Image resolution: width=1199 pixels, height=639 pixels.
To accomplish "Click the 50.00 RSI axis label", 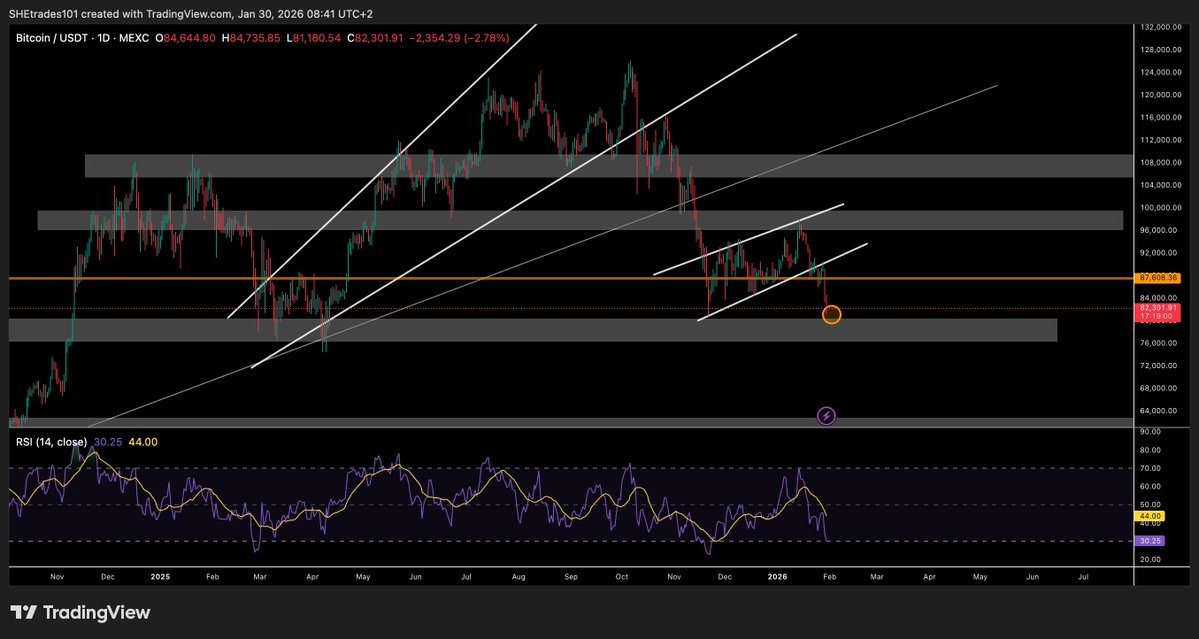I will click(x=1150, y=504).
